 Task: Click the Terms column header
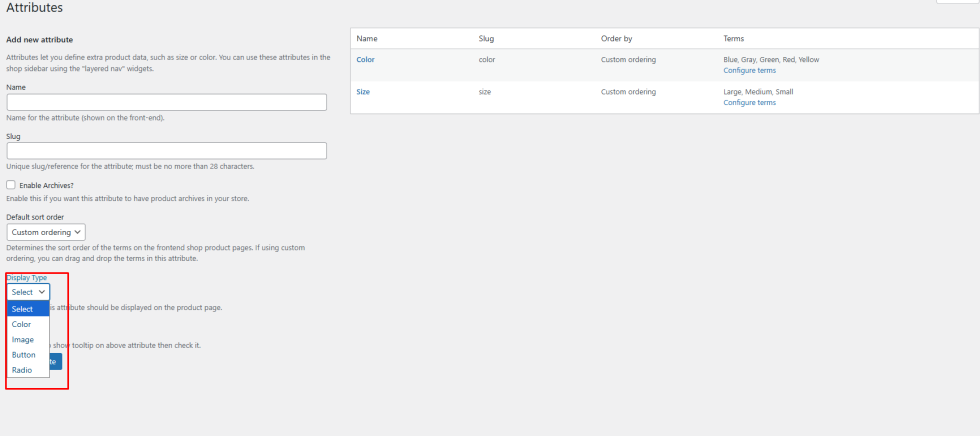734,39
